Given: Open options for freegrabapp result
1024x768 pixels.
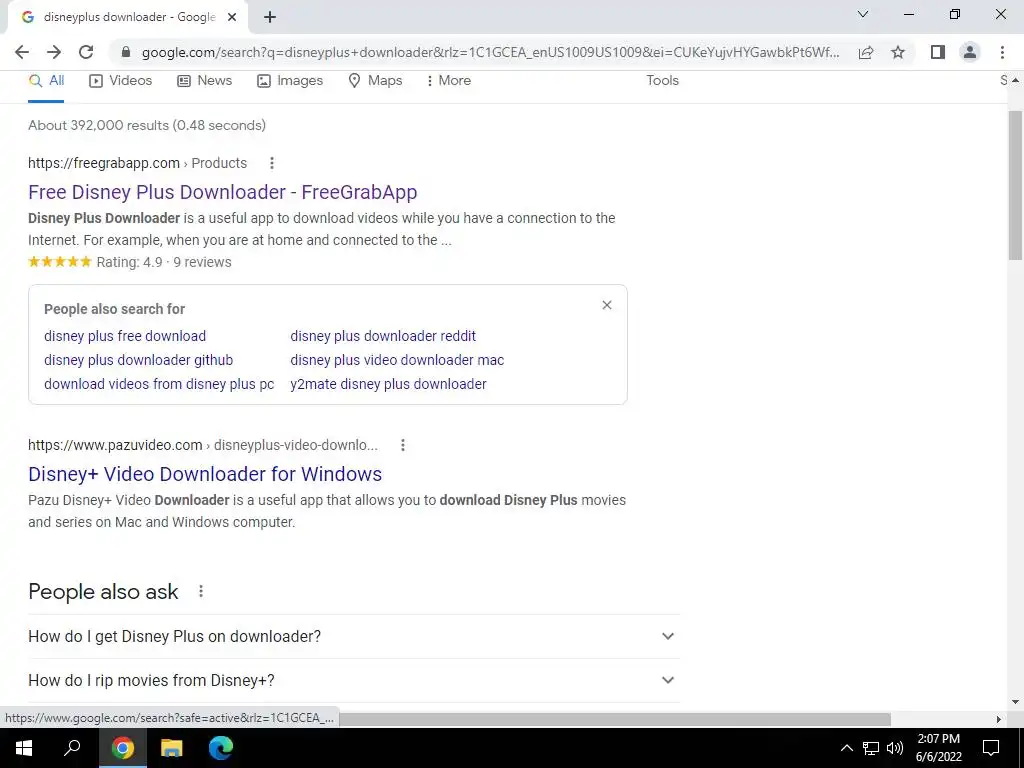Looking at the screenshot, I should [272, 163].
